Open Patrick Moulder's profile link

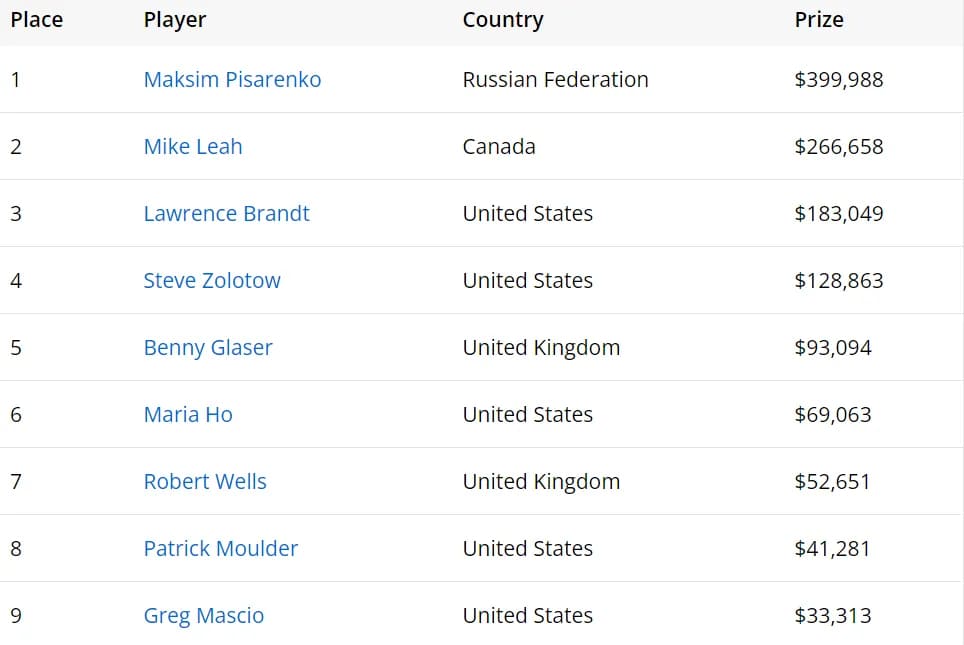tap(221, 549)
